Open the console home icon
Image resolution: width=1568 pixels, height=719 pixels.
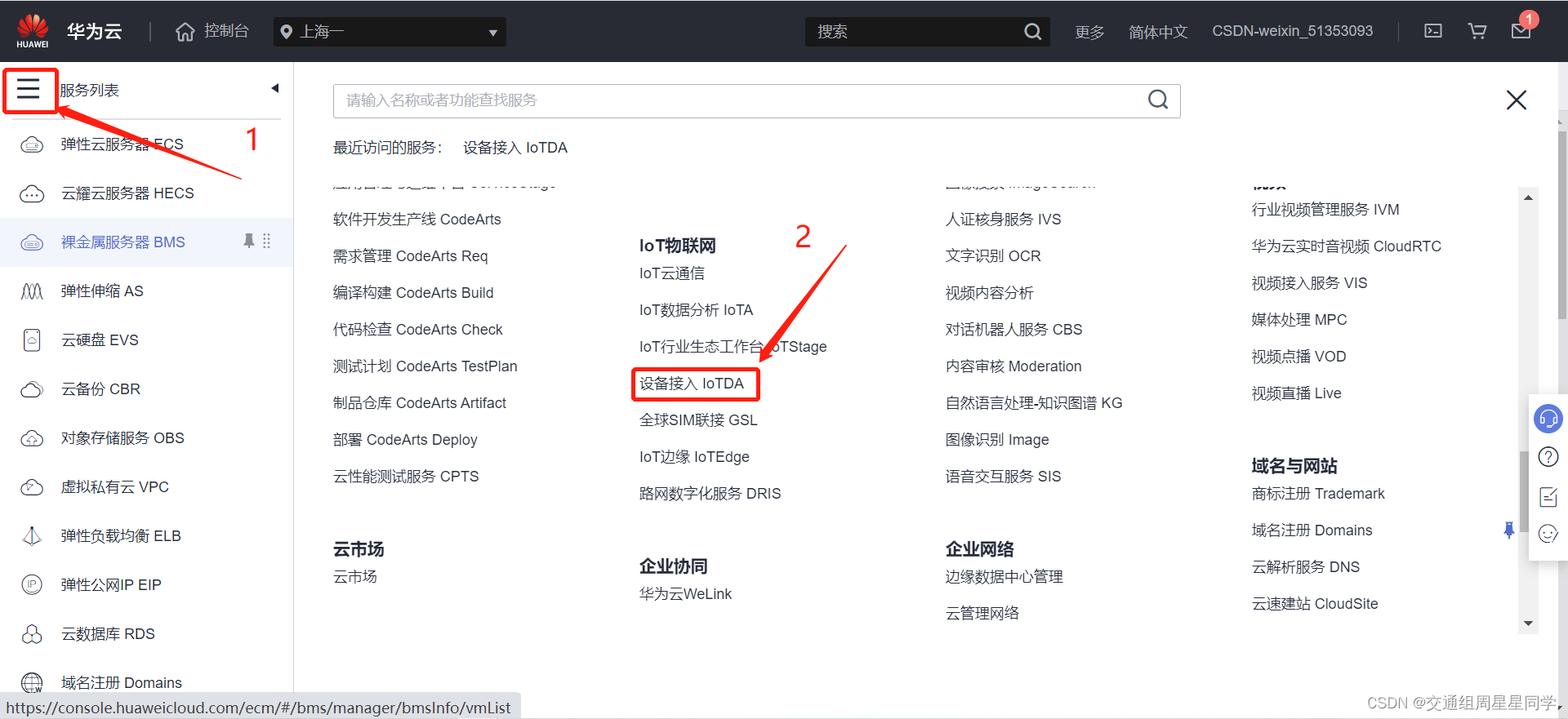(185, 32)
